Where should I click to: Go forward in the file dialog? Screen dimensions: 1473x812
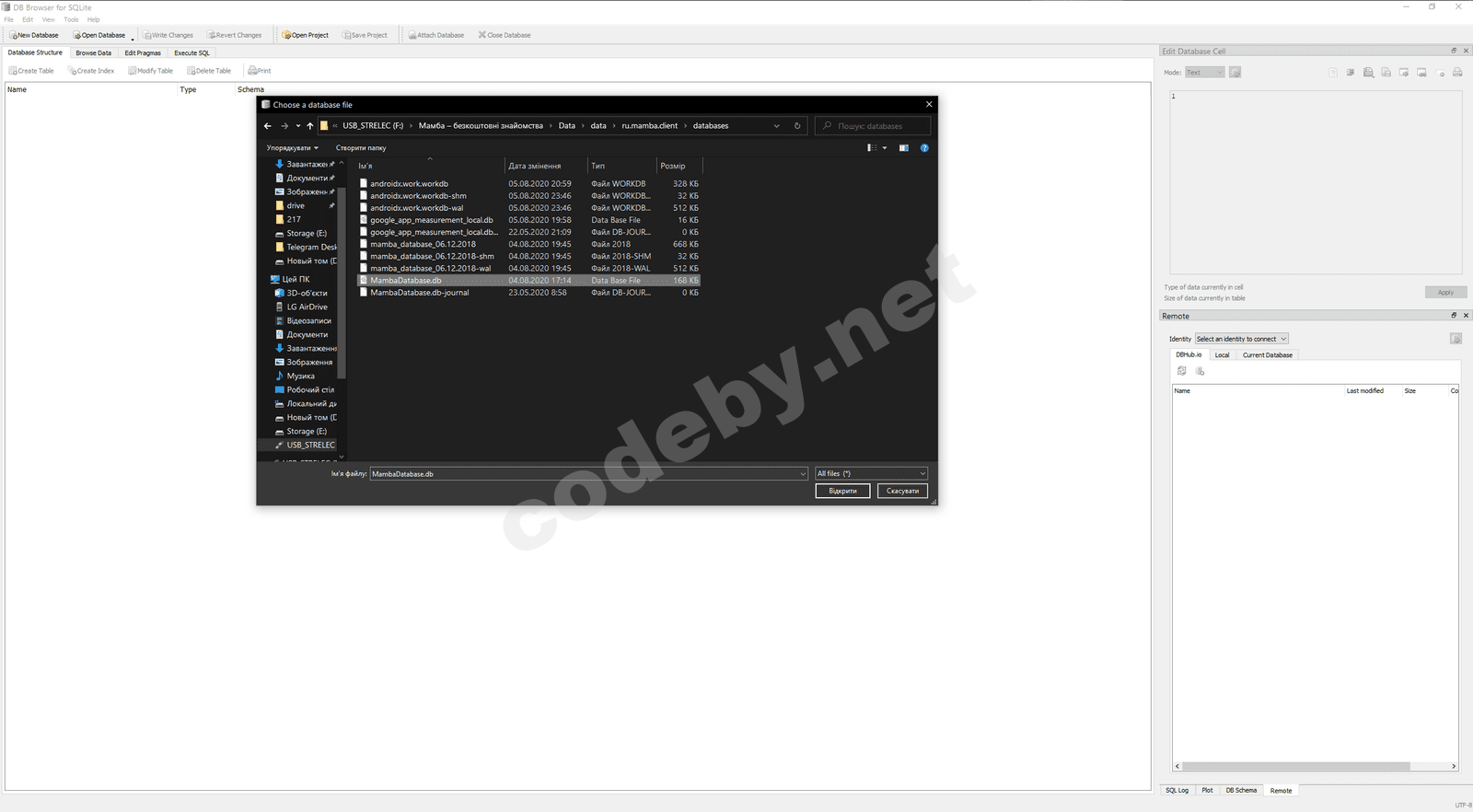click(284, 126)
